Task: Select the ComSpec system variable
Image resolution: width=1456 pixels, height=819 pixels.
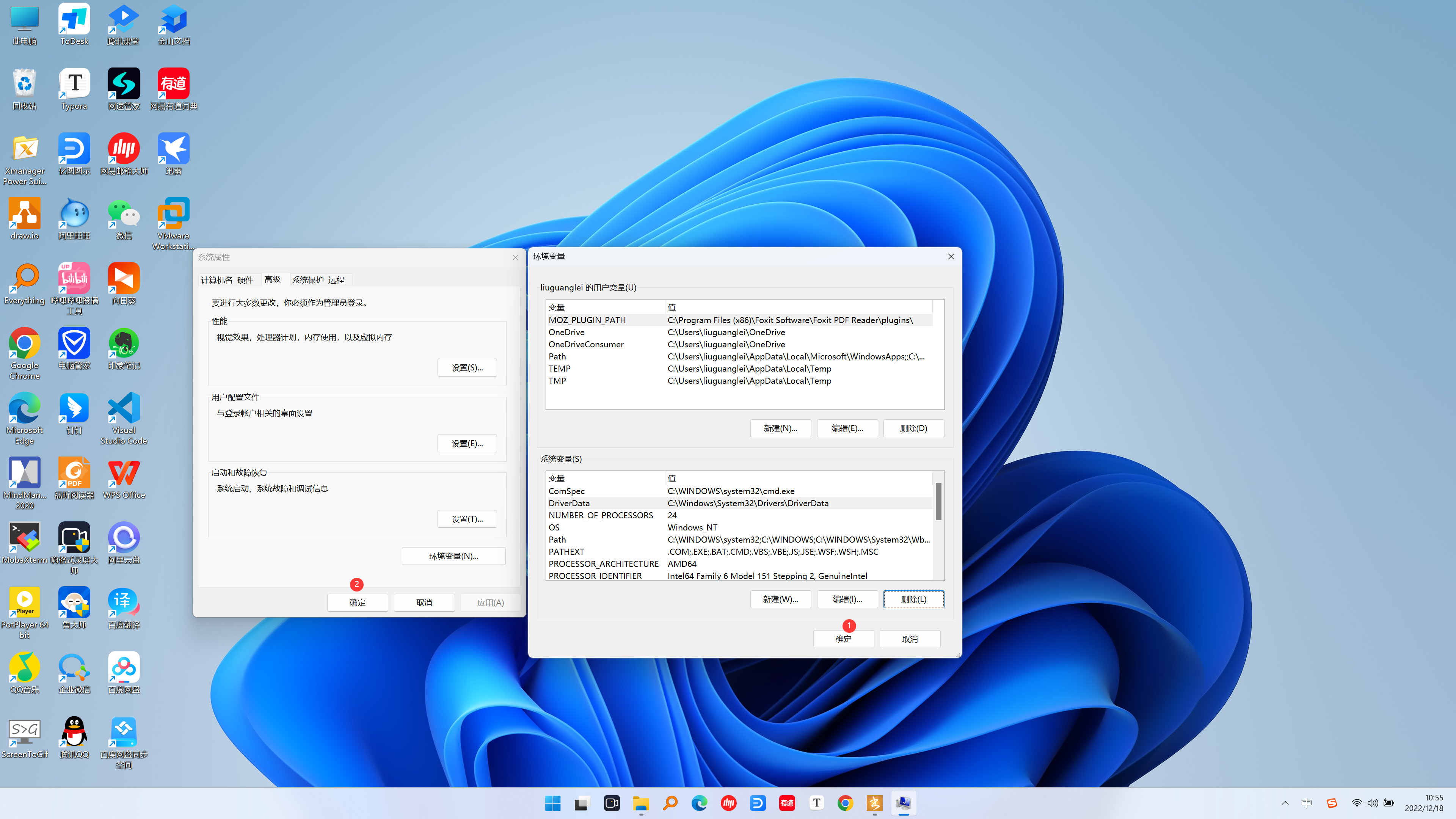Action: [739, 491]
